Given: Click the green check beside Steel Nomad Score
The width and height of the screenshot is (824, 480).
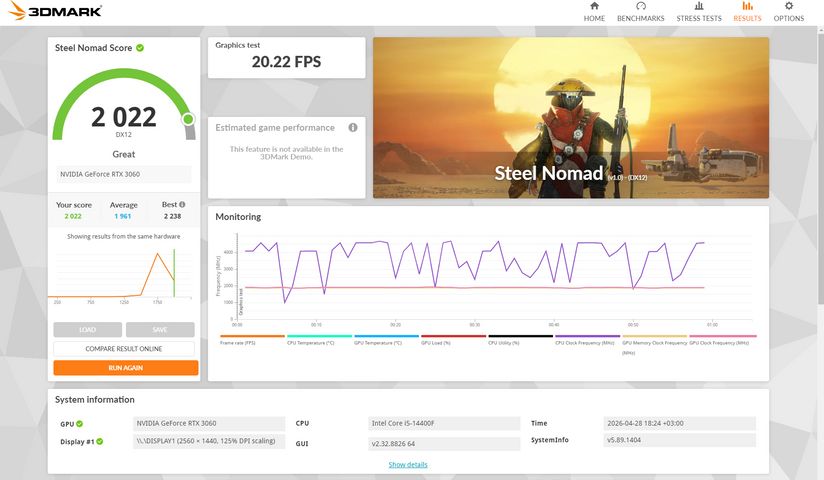Looking at the screenshot, I should pos(140,48).
